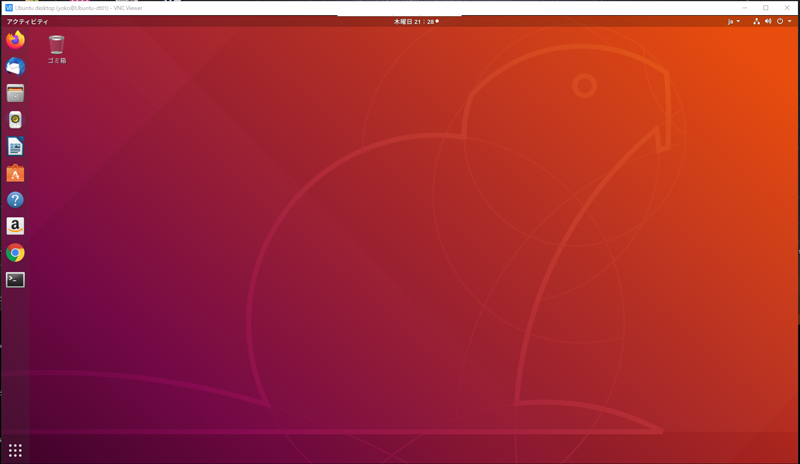This screenshot has height=464, width=800.
Task: Launch Google Chrome from dock
Action: click(x=15, y=253)
